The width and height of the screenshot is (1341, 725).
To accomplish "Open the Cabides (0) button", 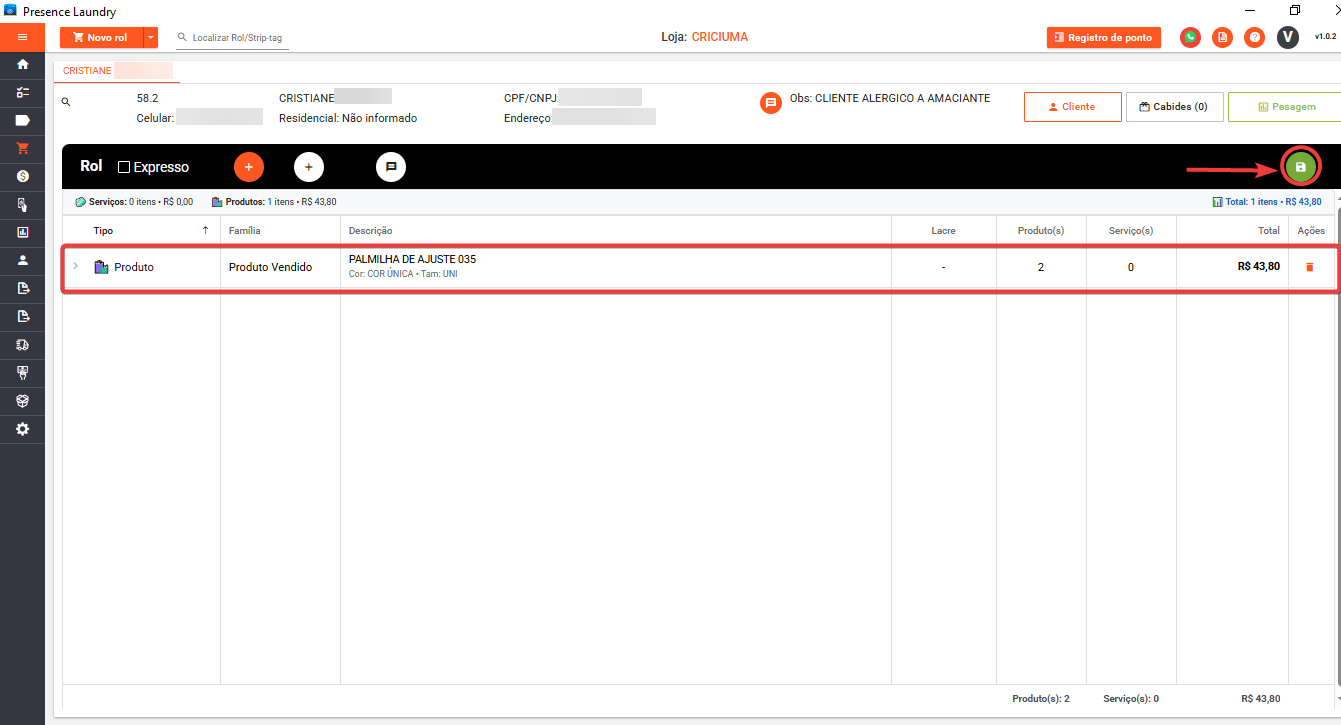I will [x=1174, y=107].
